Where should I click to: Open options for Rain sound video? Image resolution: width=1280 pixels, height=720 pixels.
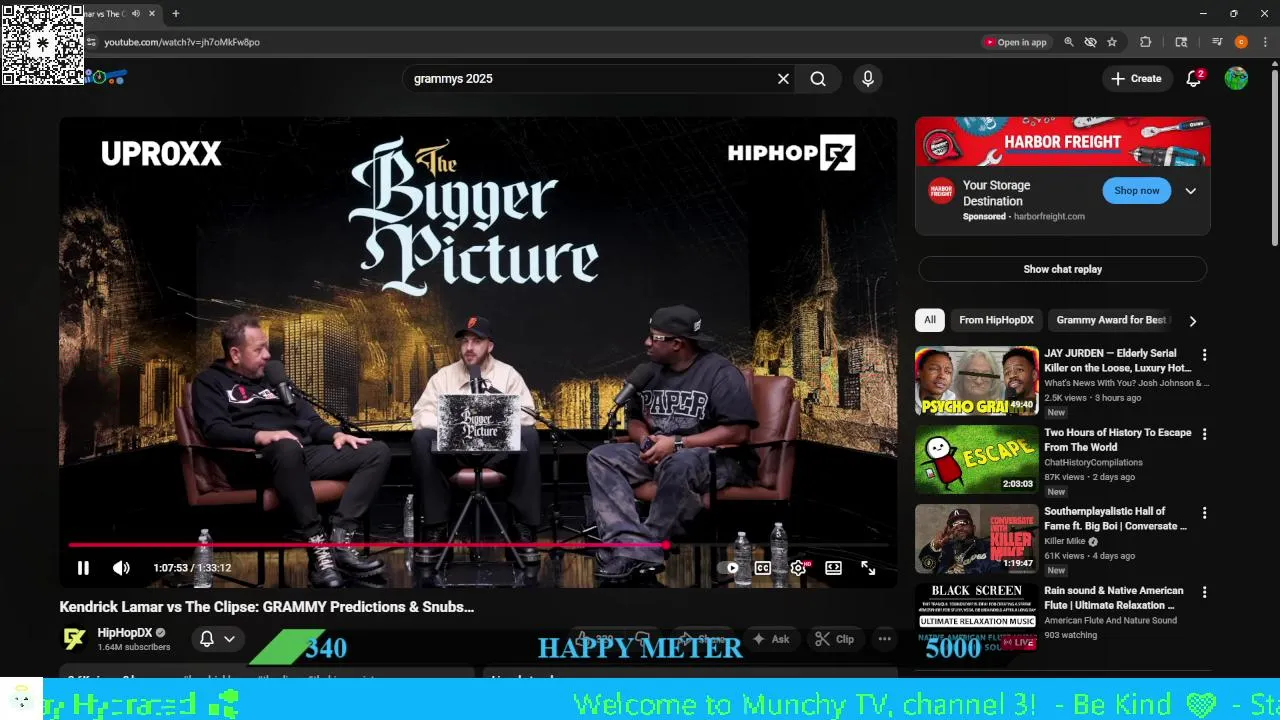pyautogui.click(x=1204, y=592)
